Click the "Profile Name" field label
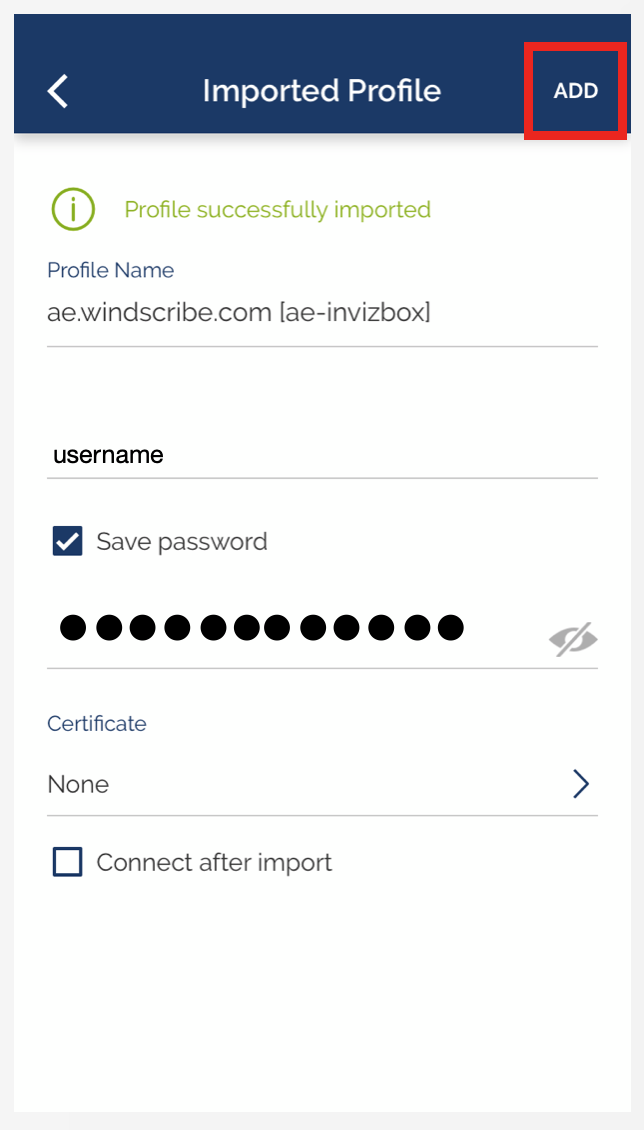Image resolution: width=644 pixels, height=1130 pixels. coord(110,270)
